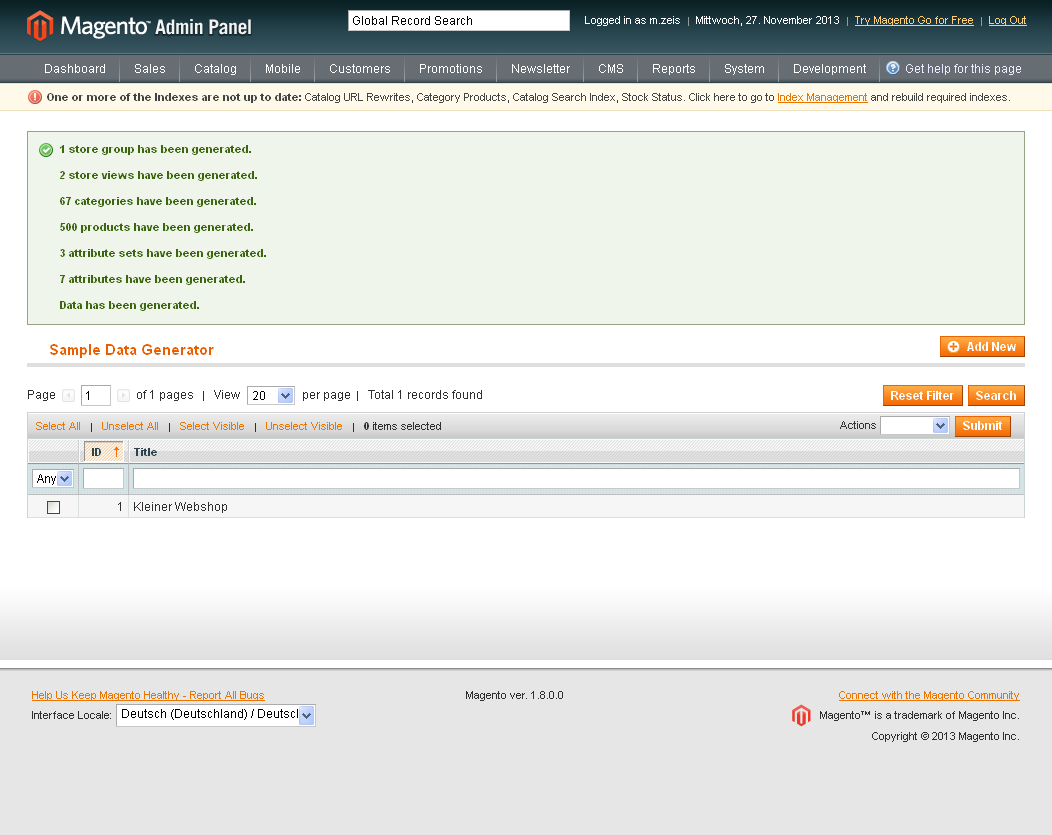Click '2 store views have been generated.'

pyautogui.click(x=158, y=176)
